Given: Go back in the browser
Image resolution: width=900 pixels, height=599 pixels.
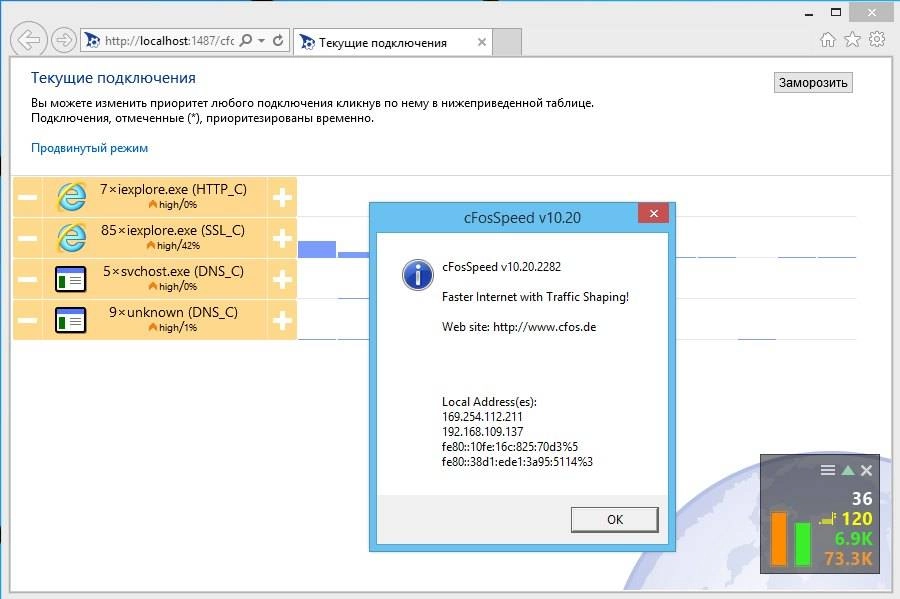Looking at the screenshot, I should (28, 40).
